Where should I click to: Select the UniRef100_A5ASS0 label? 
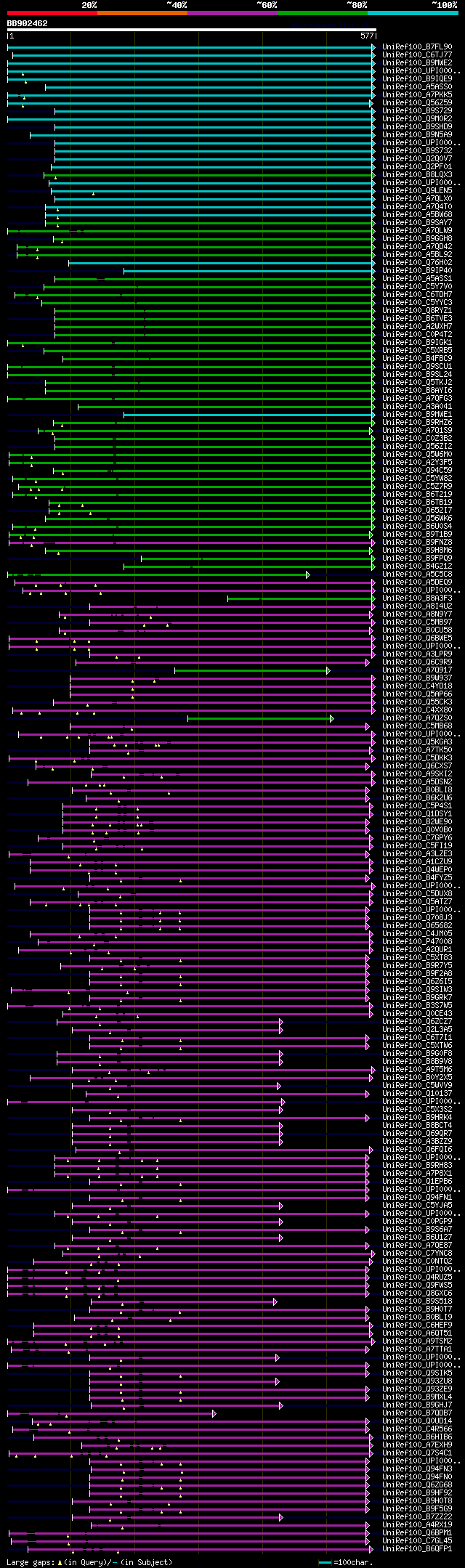coord(417,86)
